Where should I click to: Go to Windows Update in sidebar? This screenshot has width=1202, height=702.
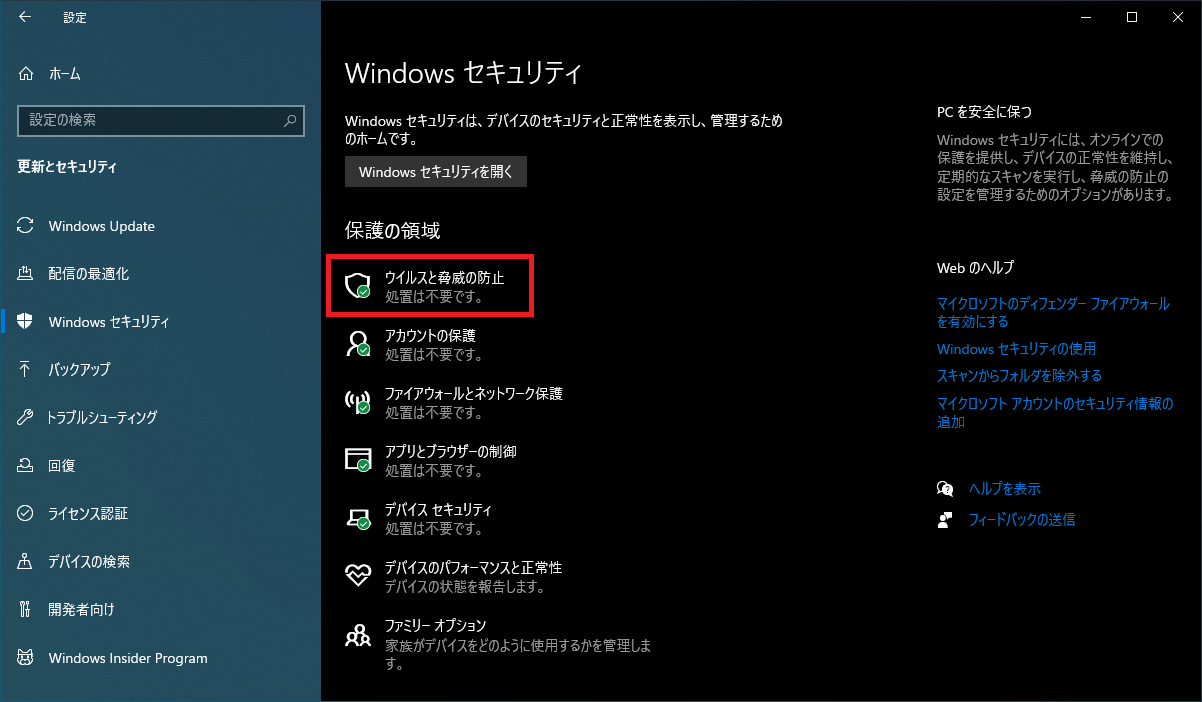[160, 226]
